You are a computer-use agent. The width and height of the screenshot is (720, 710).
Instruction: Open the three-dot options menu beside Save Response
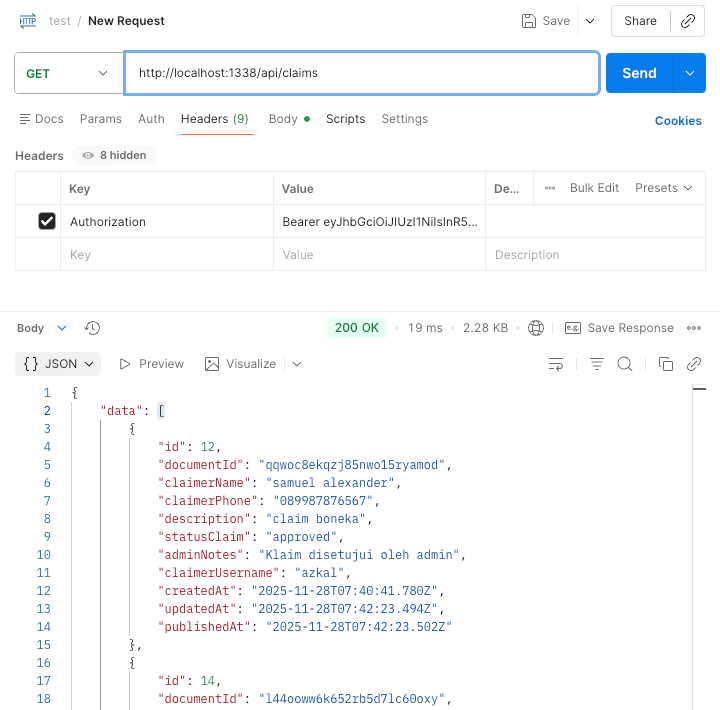point(694,328)
